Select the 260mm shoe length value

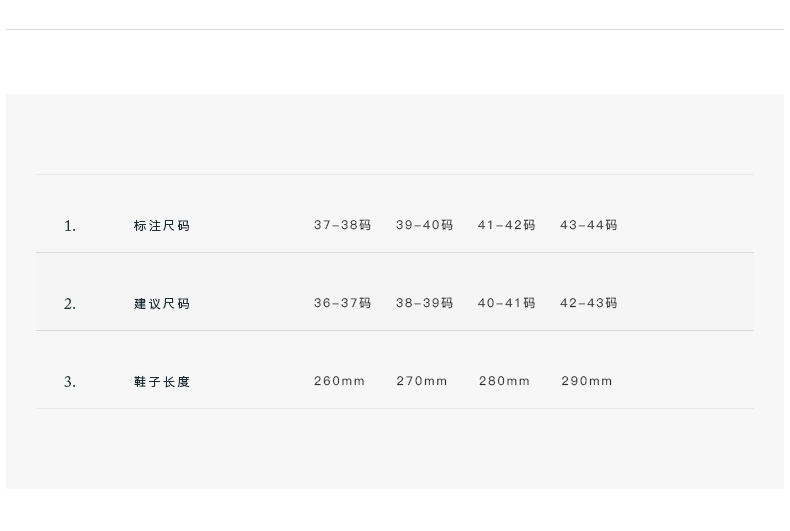click(339, 381)
